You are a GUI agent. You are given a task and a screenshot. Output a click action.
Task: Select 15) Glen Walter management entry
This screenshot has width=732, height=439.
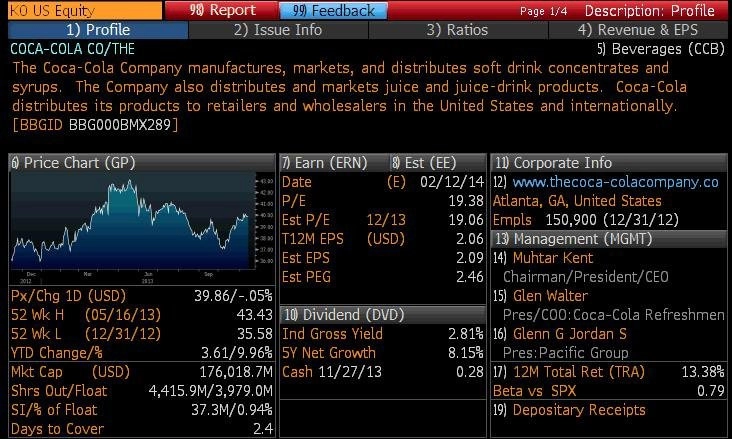tap(541, 296)
